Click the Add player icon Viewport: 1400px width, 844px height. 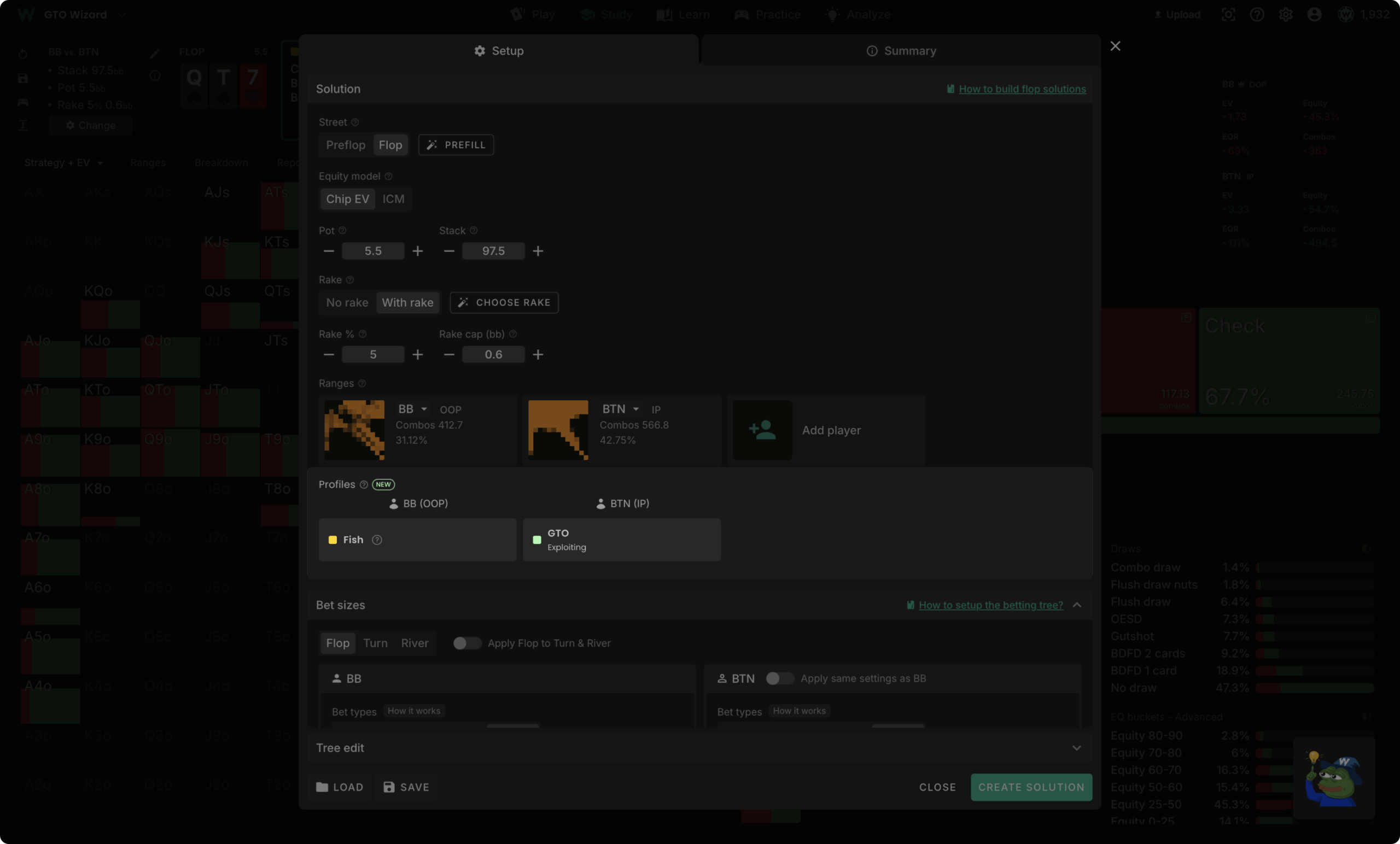coord(762,430)
